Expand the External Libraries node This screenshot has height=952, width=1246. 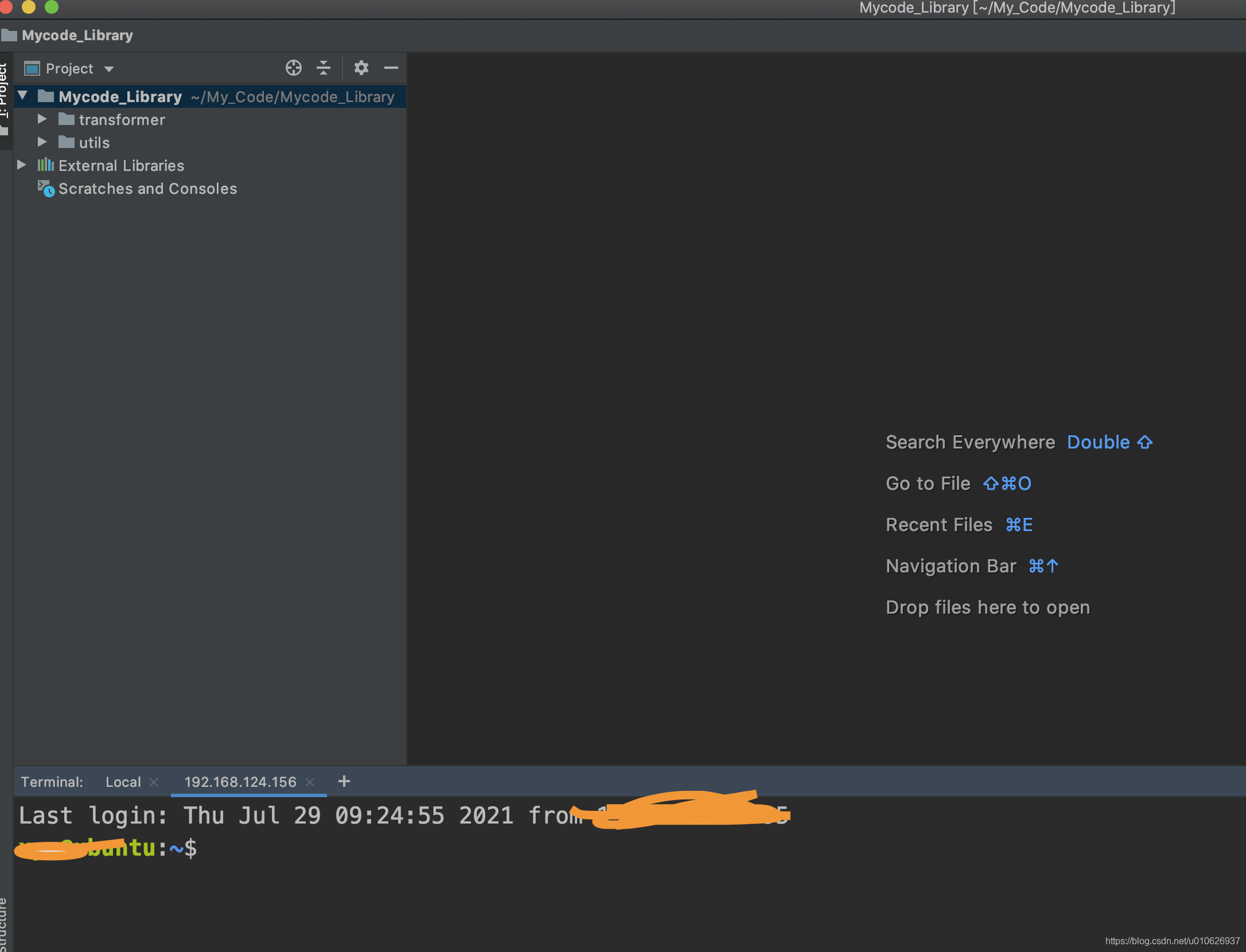click(x=21, y=165)
